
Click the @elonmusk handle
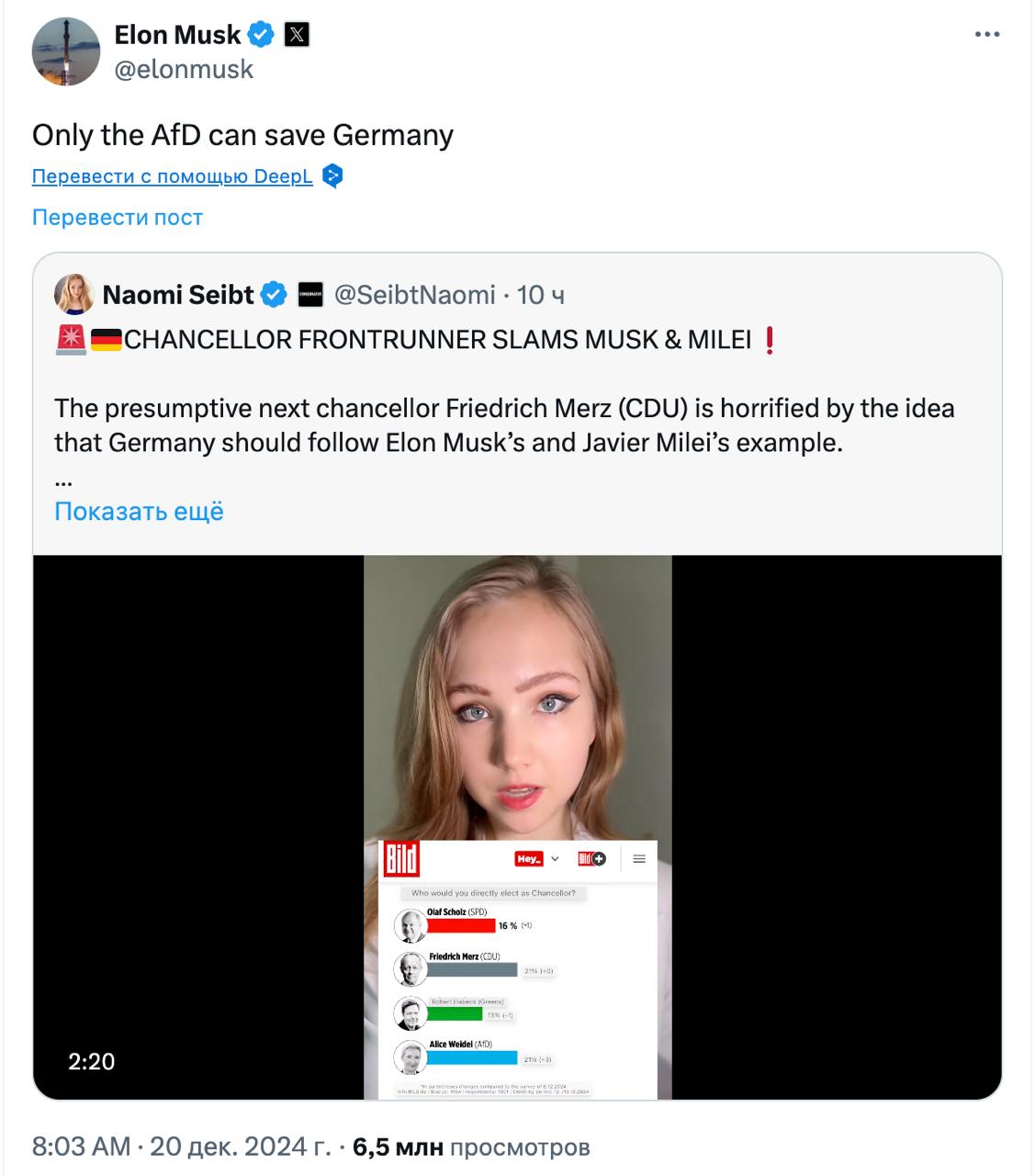click(x=184, y=70)
